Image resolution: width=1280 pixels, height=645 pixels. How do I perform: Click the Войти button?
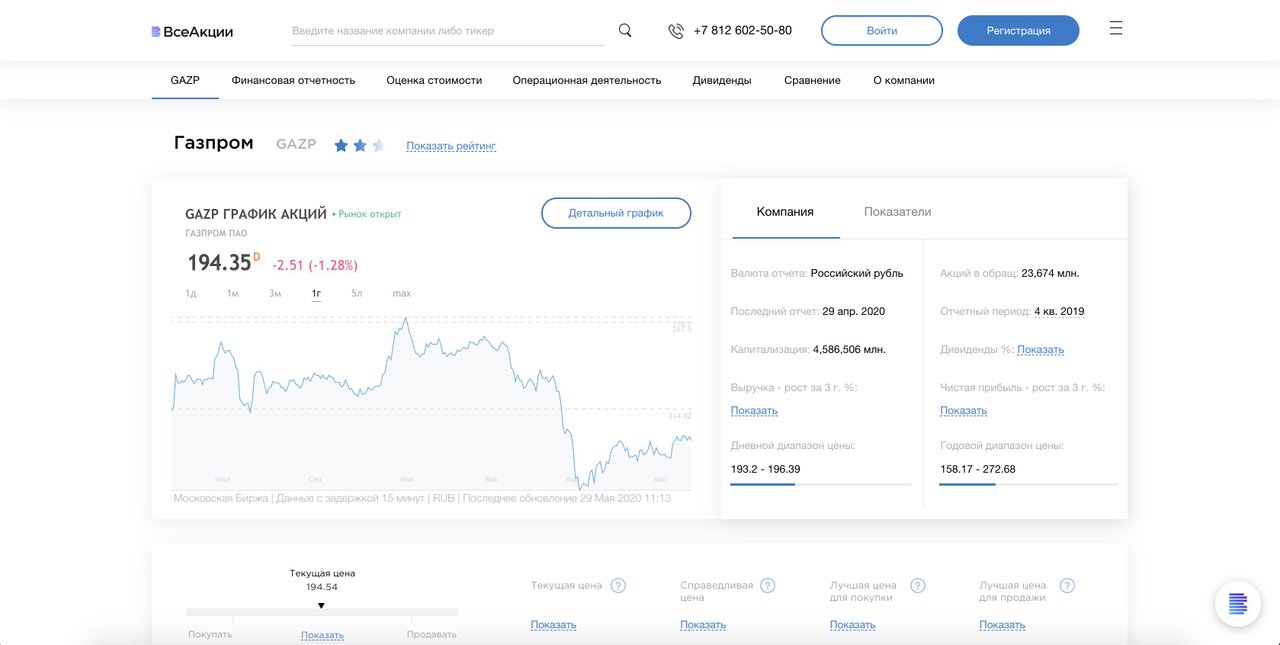(882, 30)
